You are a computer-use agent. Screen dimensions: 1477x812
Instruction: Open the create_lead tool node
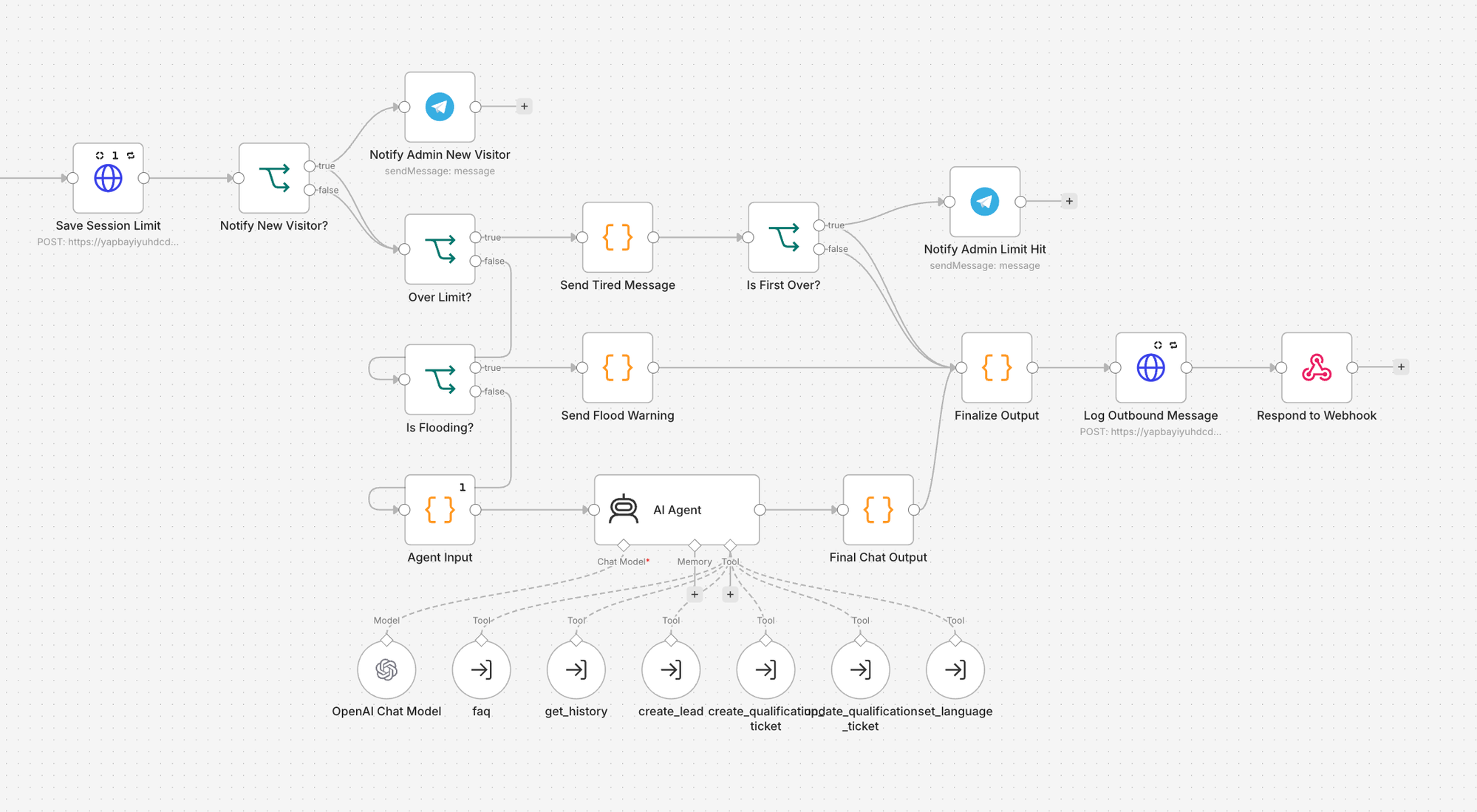671,669
